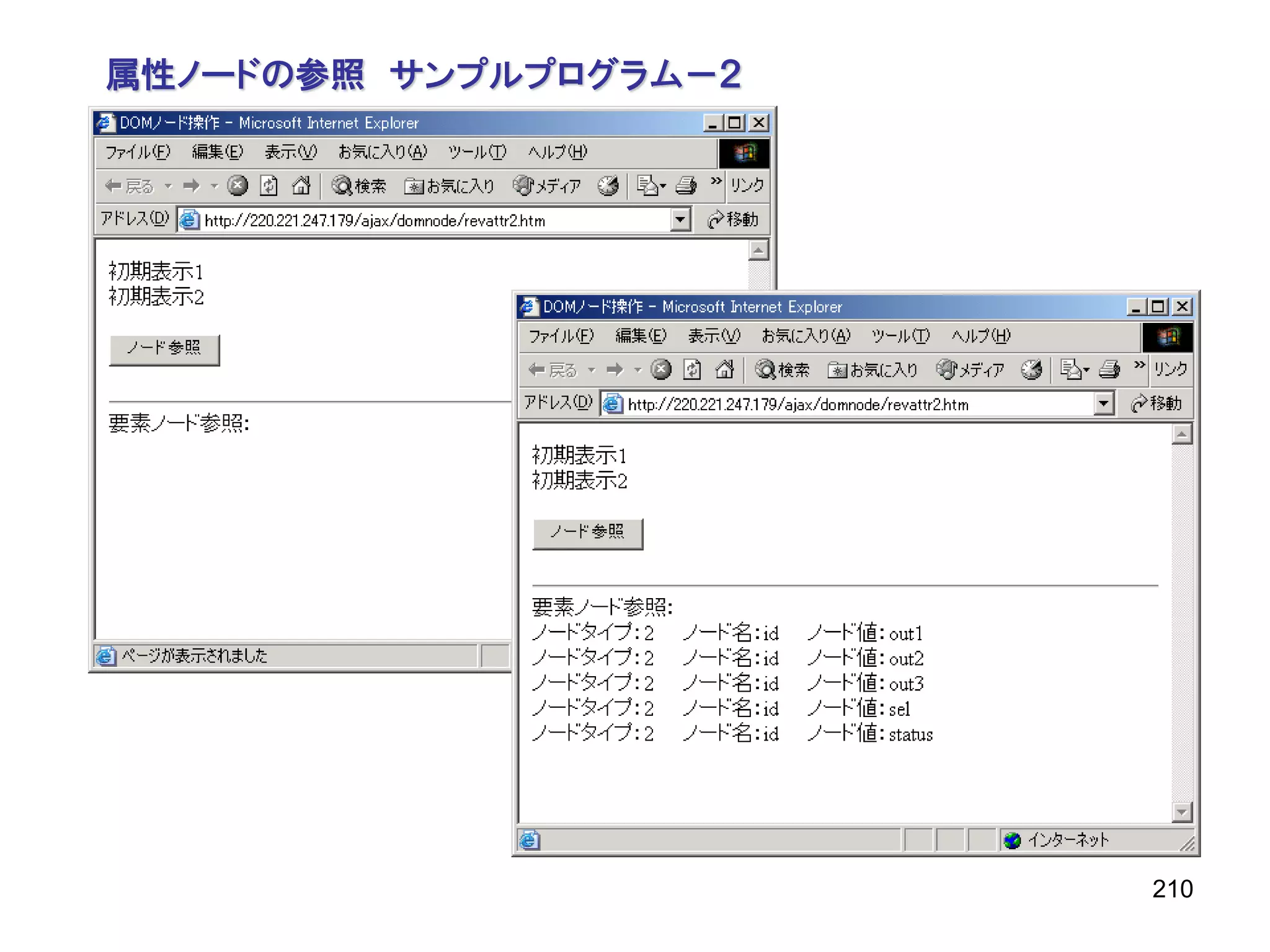
Task: Click 移動 go button in back window
Action: (x=733, y=219)
